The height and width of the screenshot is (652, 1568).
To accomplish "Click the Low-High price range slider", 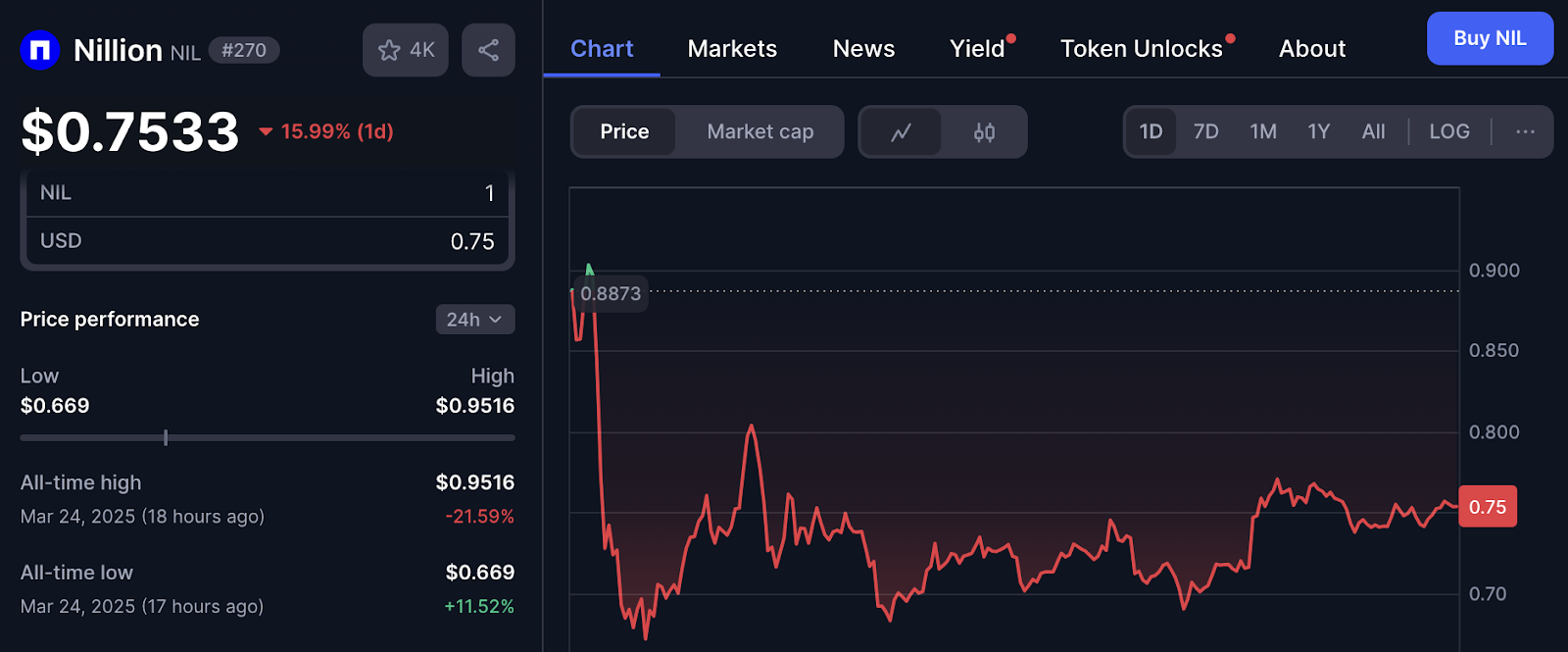I will [x=267, y=437].
